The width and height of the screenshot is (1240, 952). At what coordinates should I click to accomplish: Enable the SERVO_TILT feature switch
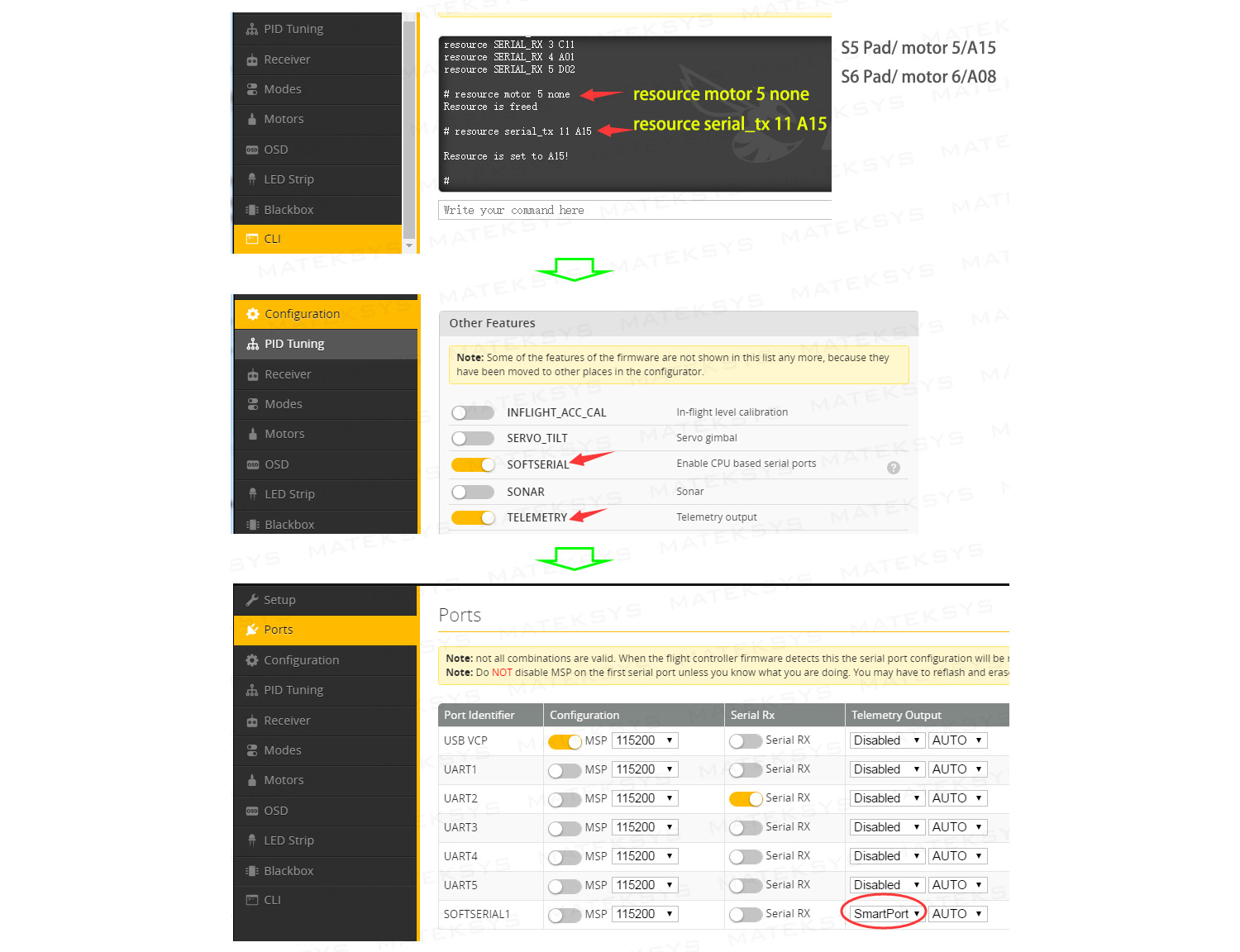pyautogui.click(x=473, y=438)
